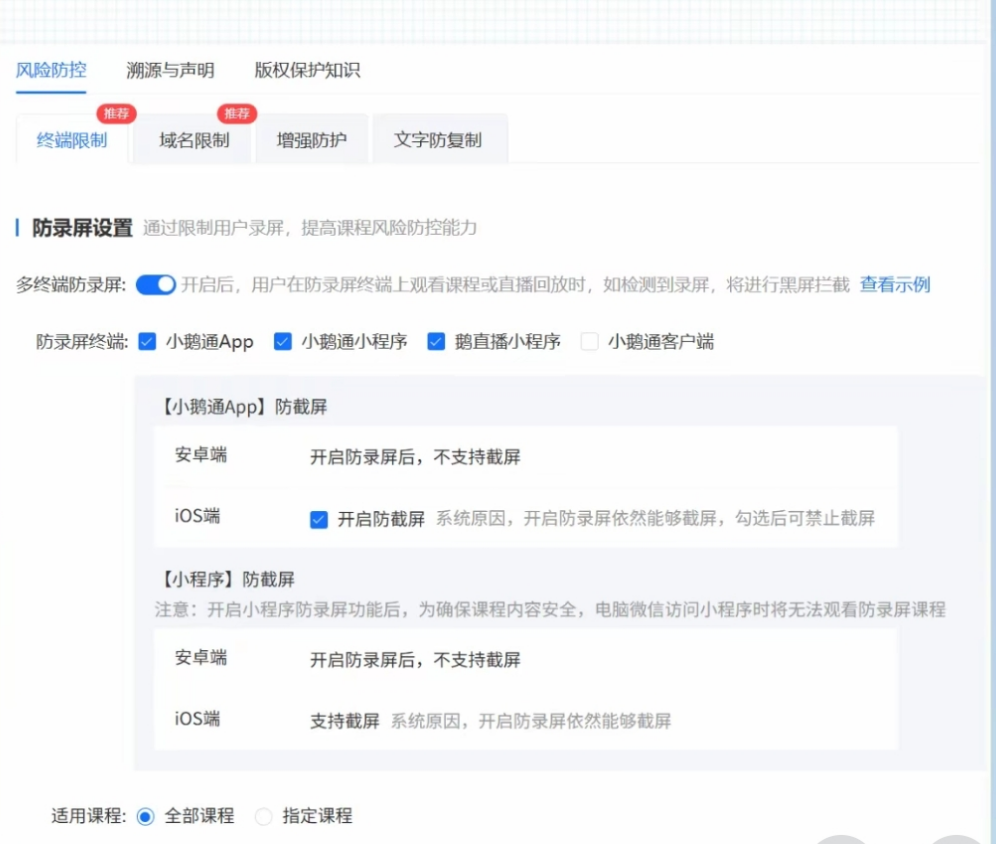Click the 推荐 badge on 域名限制
Screen dimensions: 996x844
pyautogui.click(x=236, y=113)
